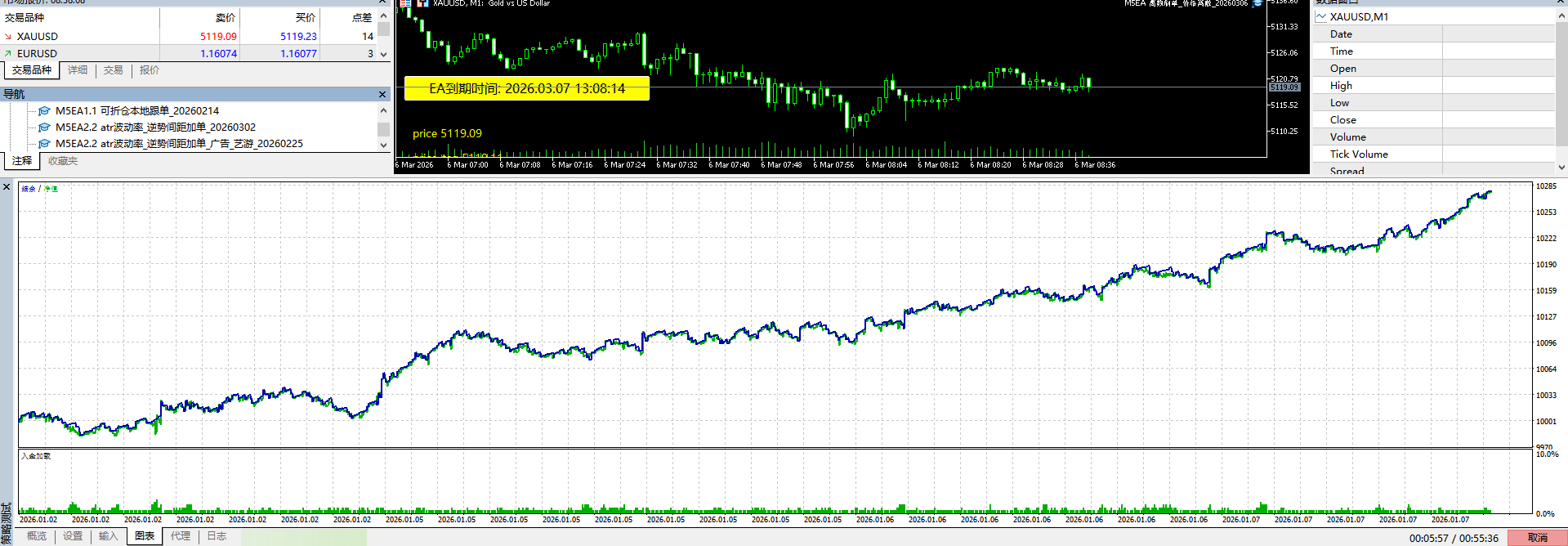1568x546 pixels.
Task: Click the data window scroll-up arrow
Action: click(x=1561, y=15)
